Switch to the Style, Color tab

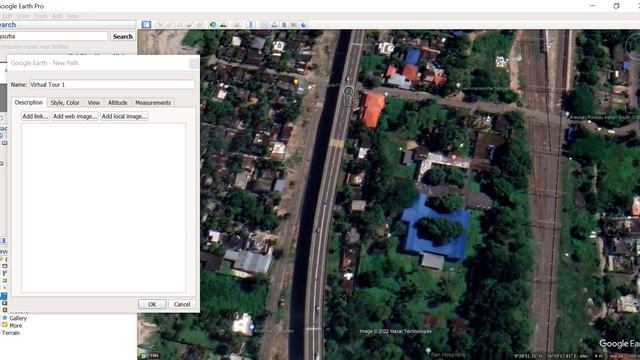point(65,103)
